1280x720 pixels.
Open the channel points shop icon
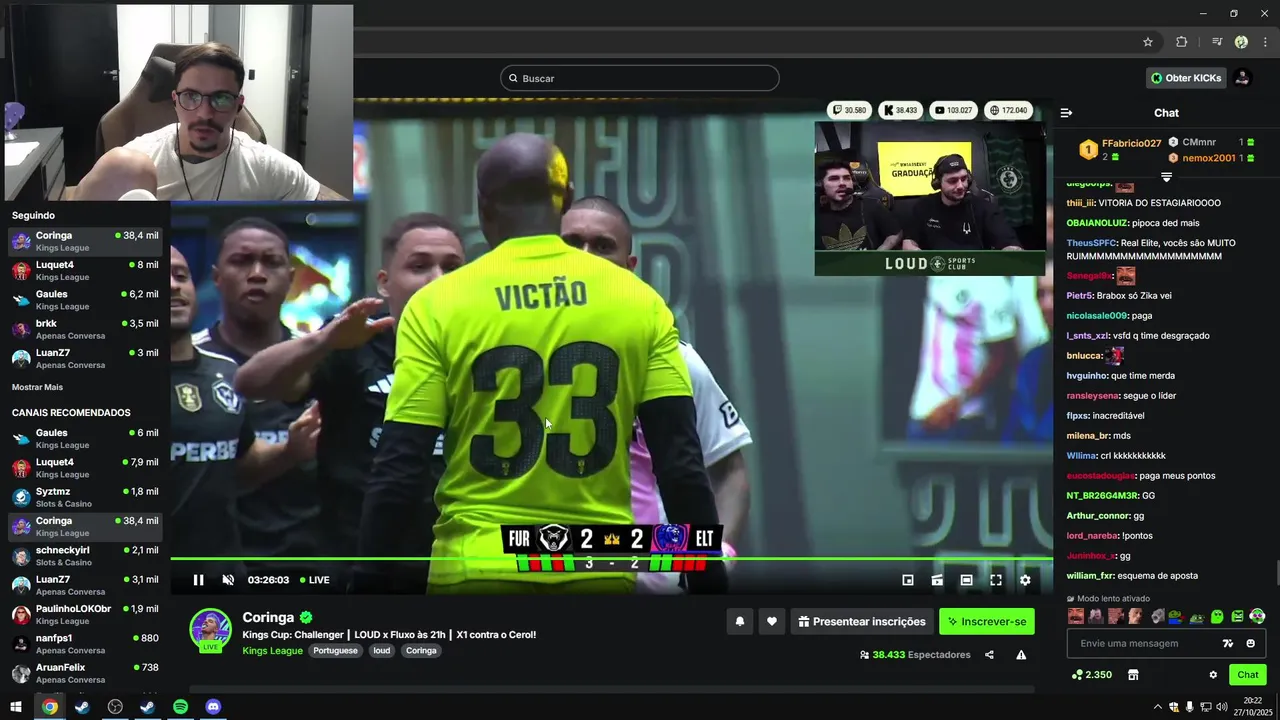tap(1133, 675)
